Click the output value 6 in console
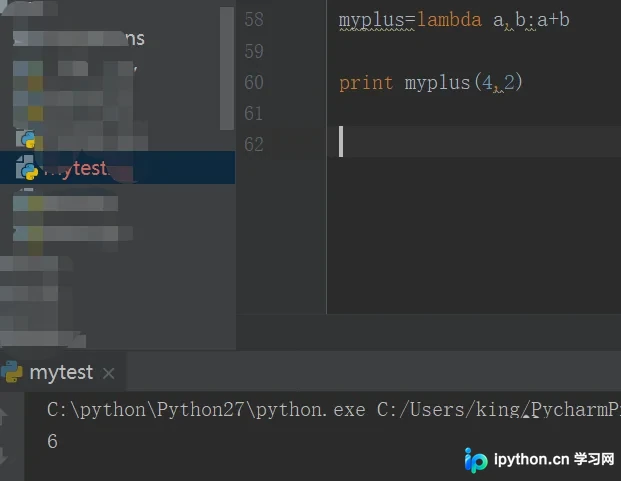621x481 pixels. tap(52, 441)
